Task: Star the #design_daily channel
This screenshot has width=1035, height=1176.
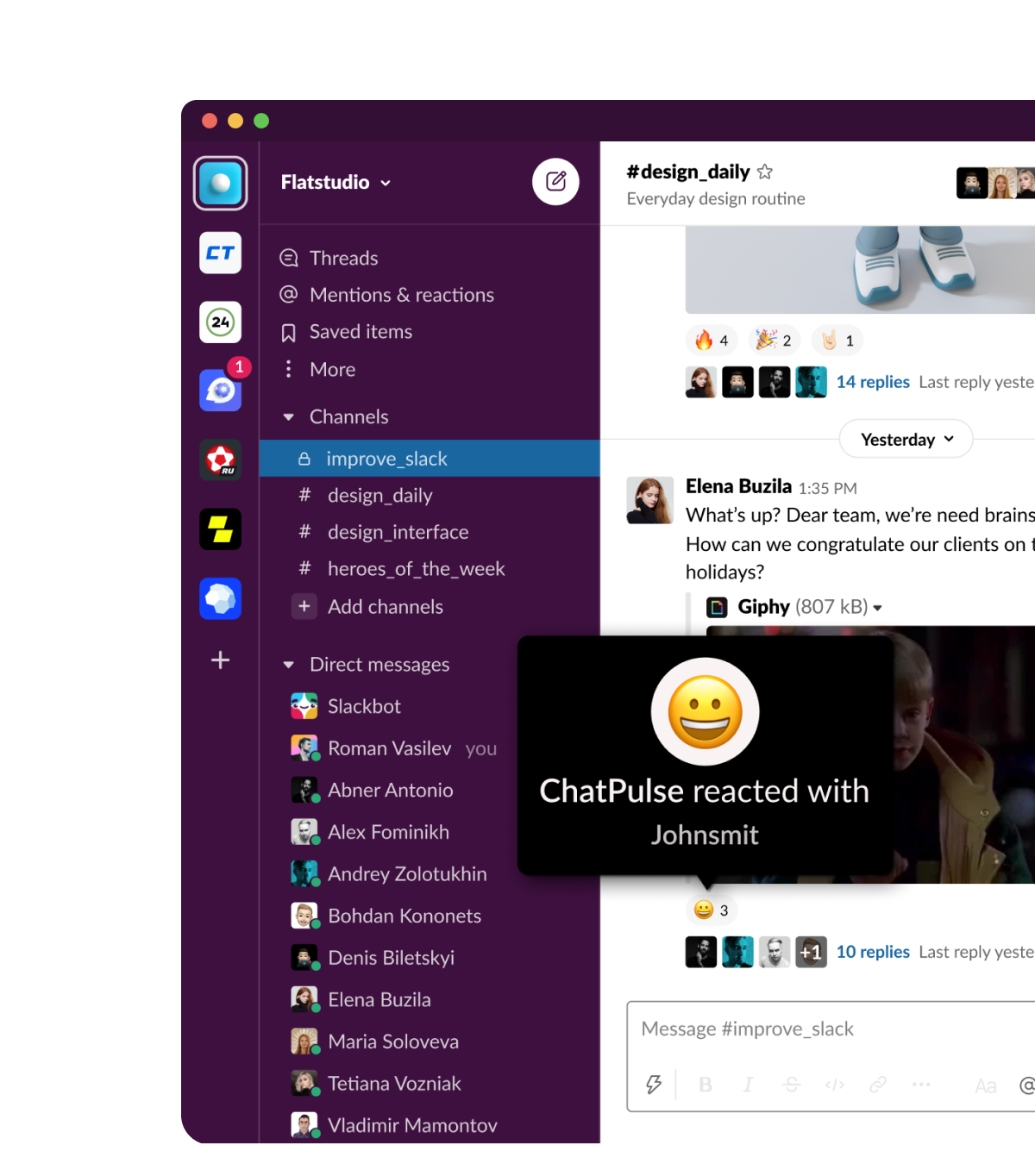Action: point(765,172)
